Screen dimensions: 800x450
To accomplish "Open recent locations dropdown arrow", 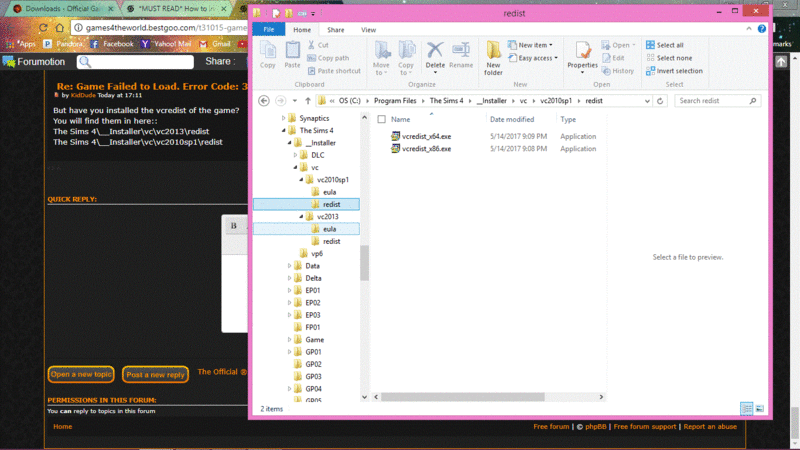I will pyautogui.click(x=294, y=101).
